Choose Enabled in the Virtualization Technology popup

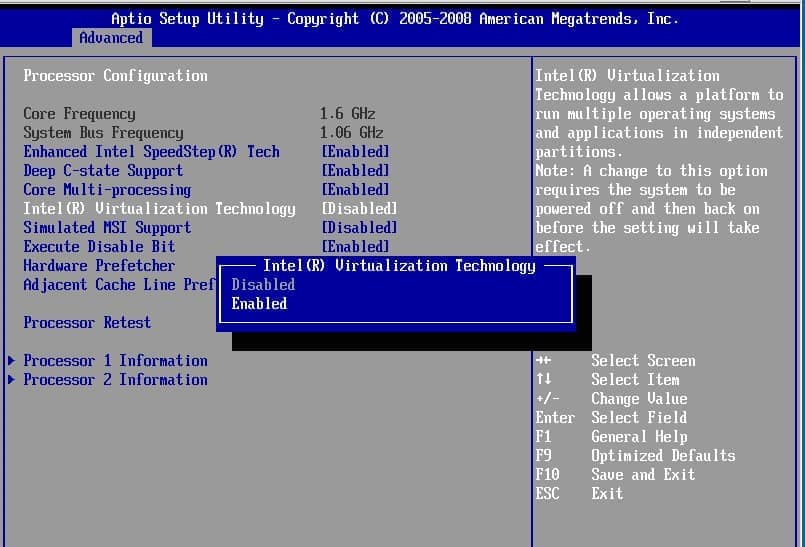point(259,304)
